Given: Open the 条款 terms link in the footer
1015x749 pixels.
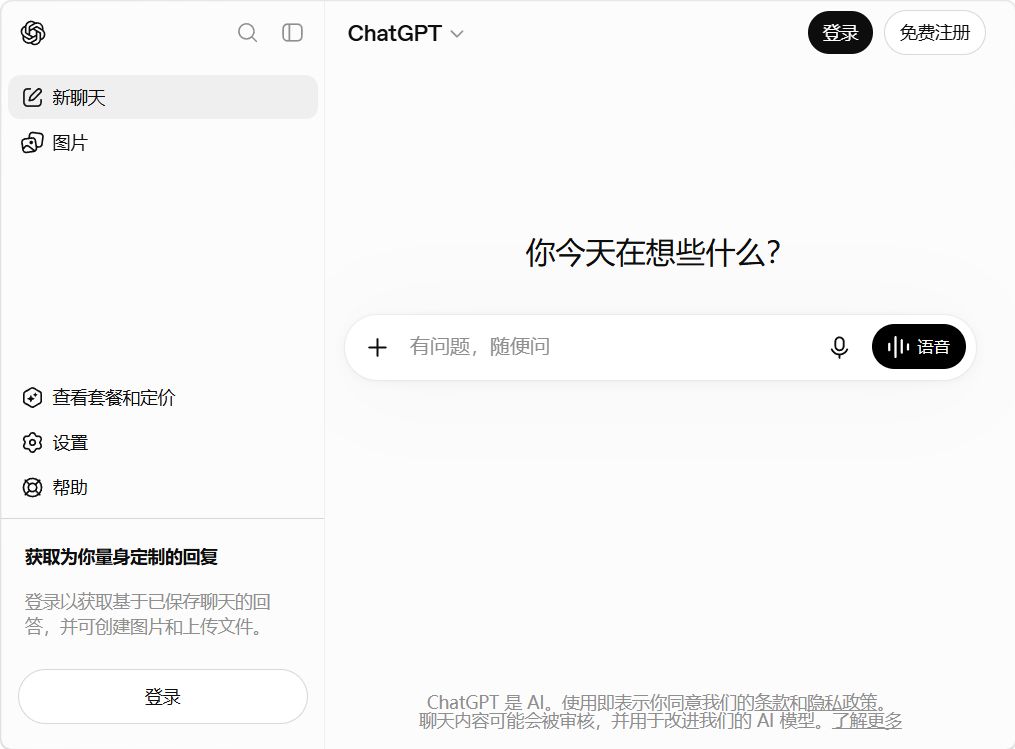Looking at the screenshot, I should [x=772, y=702].
